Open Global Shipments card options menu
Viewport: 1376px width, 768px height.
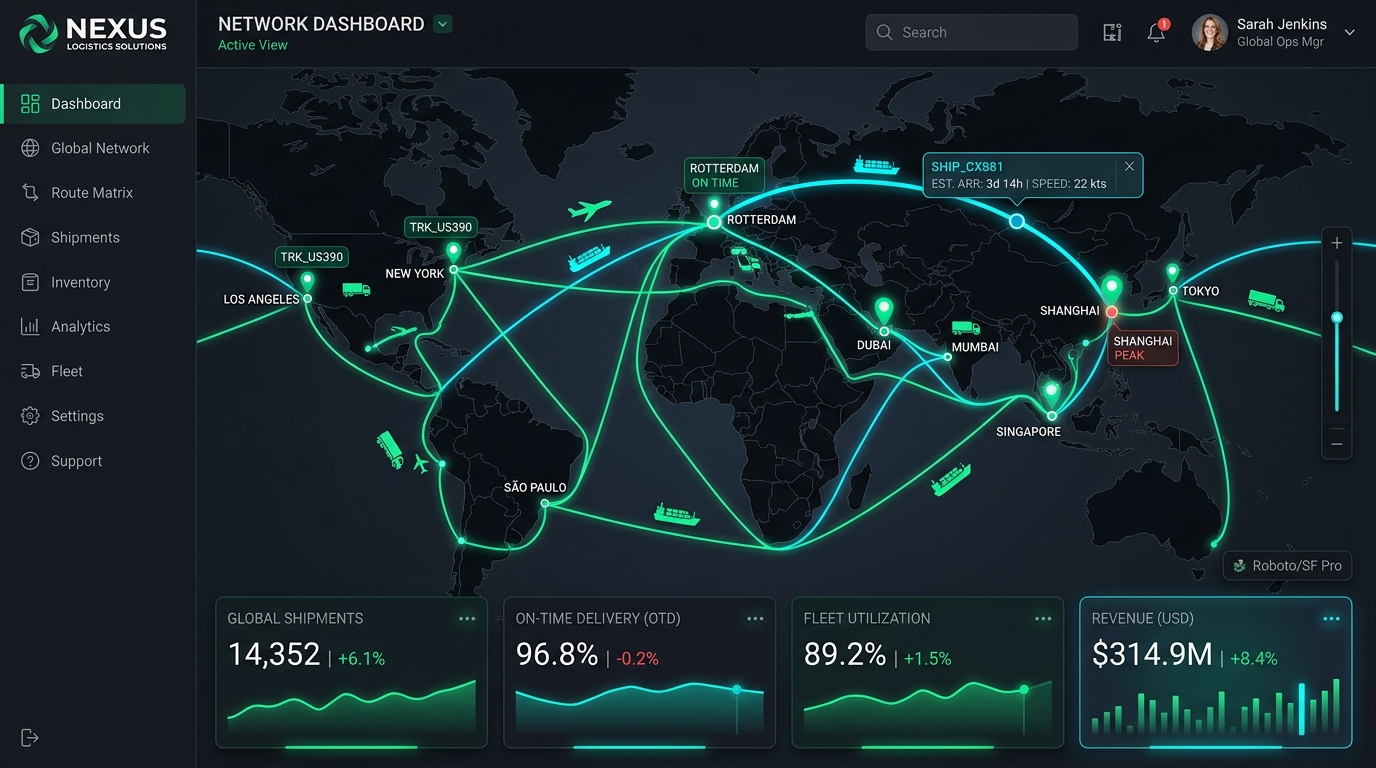pyautogui.click(x=467, y=619)
